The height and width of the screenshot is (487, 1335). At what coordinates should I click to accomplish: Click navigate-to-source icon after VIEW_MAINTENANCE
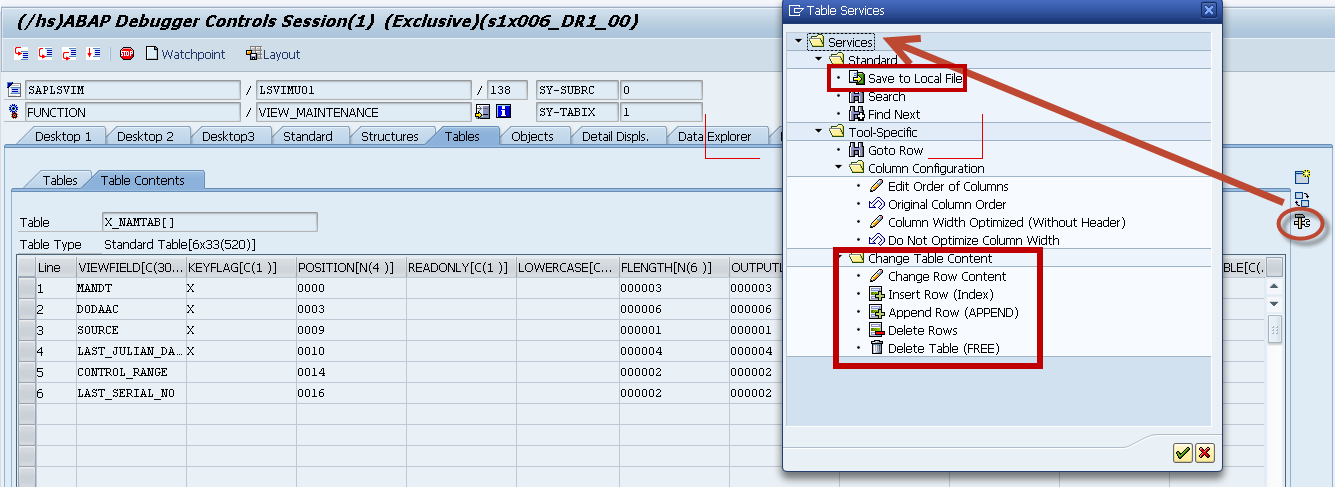point(483,112)
